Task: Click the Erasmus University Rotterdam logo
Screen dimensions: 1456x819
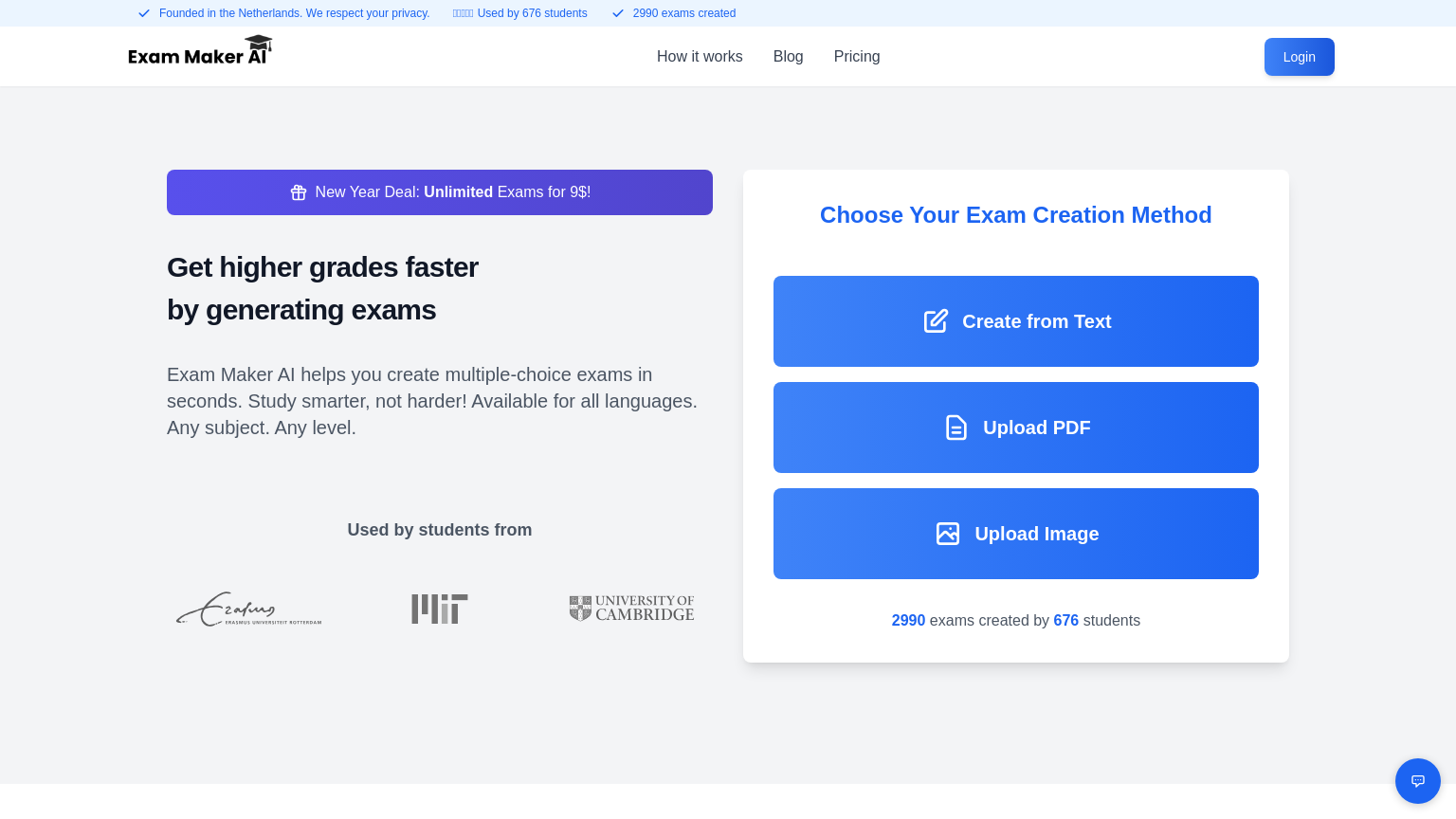Action: (x=248, y=609)
